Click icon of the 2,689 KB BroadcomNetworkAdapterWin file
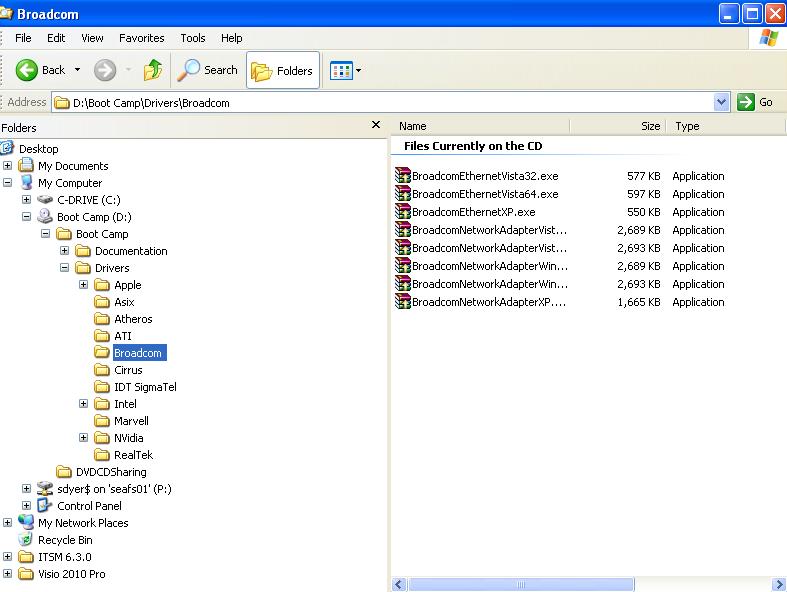The height and width of the screenshot is (592, 787). coord(403,266)
